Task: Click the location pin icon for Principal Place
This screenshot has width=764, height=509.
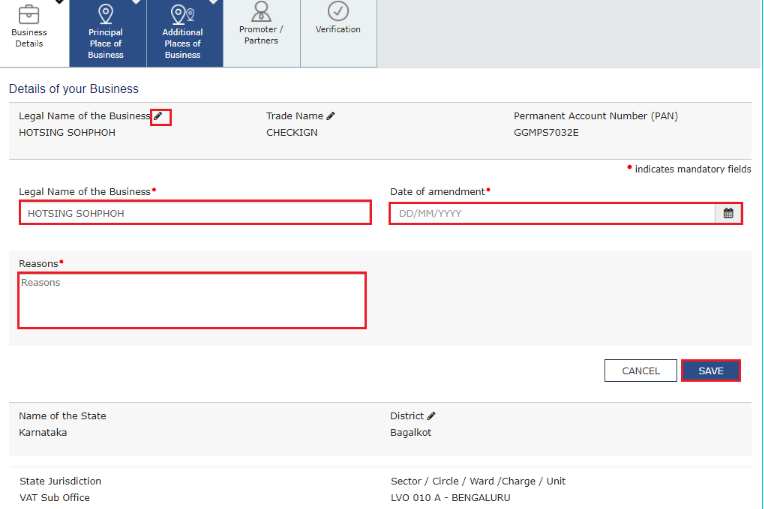Action: click(x=105, y=13)
